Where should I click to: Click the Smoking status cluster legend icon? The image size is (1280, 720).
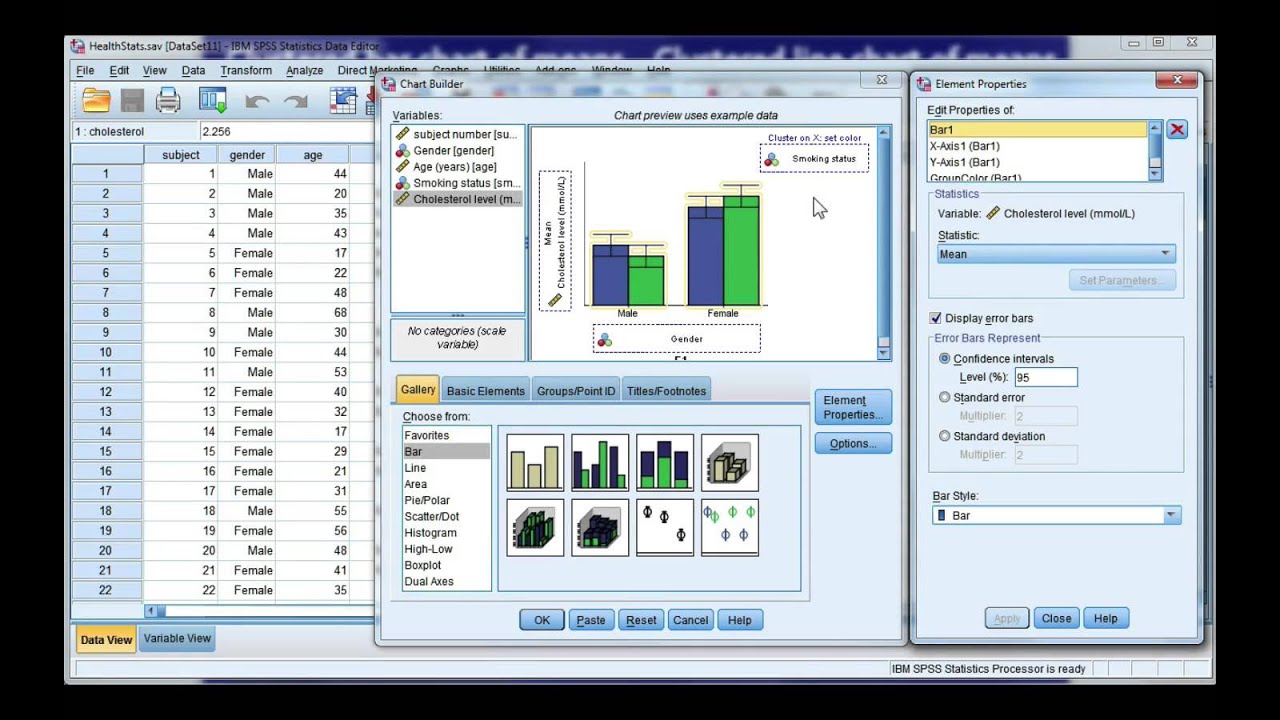tap(771, 159)
